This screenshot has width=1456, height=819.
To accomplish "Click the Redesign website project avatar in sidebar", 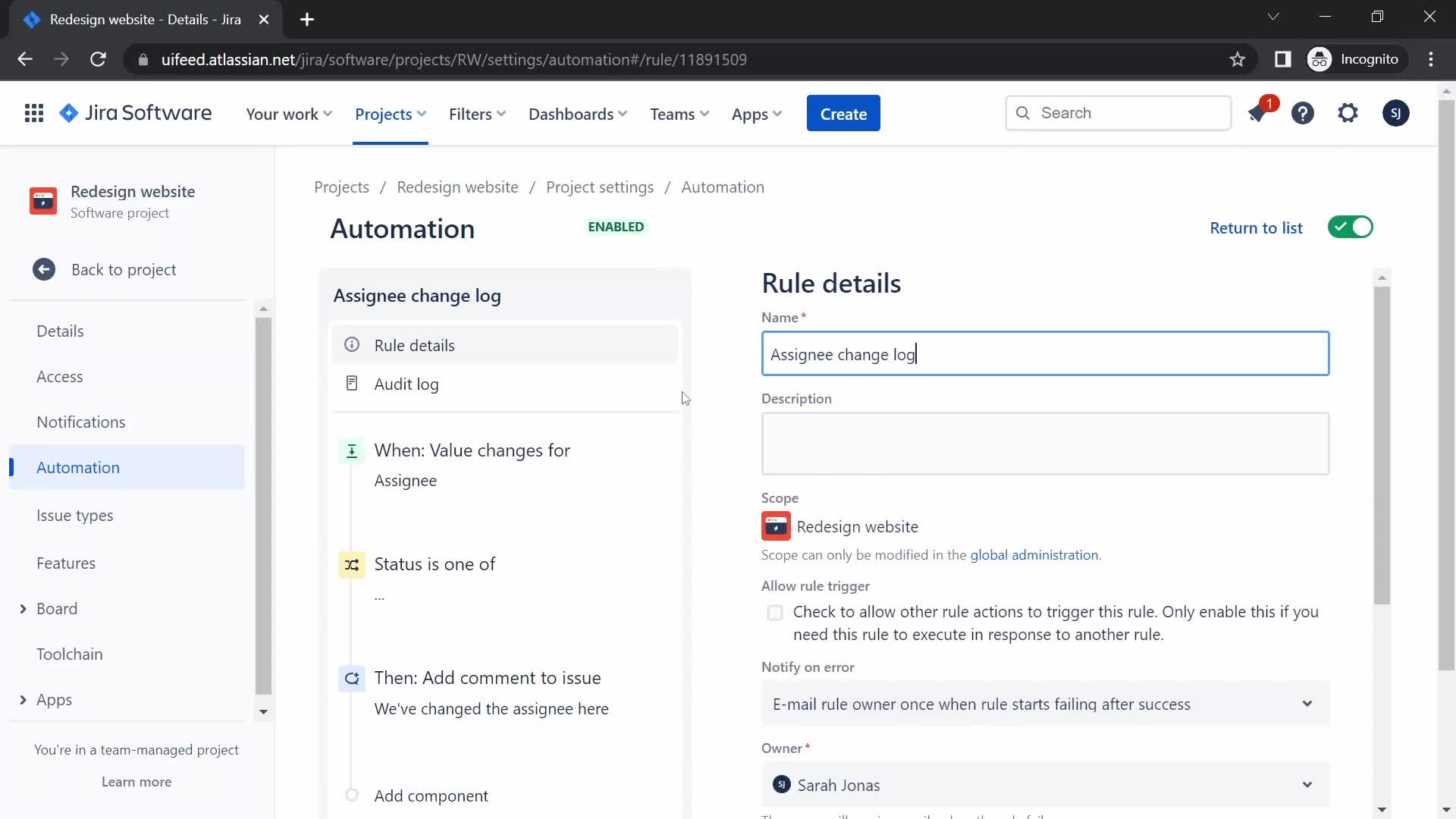I will [x=43, y=202].
